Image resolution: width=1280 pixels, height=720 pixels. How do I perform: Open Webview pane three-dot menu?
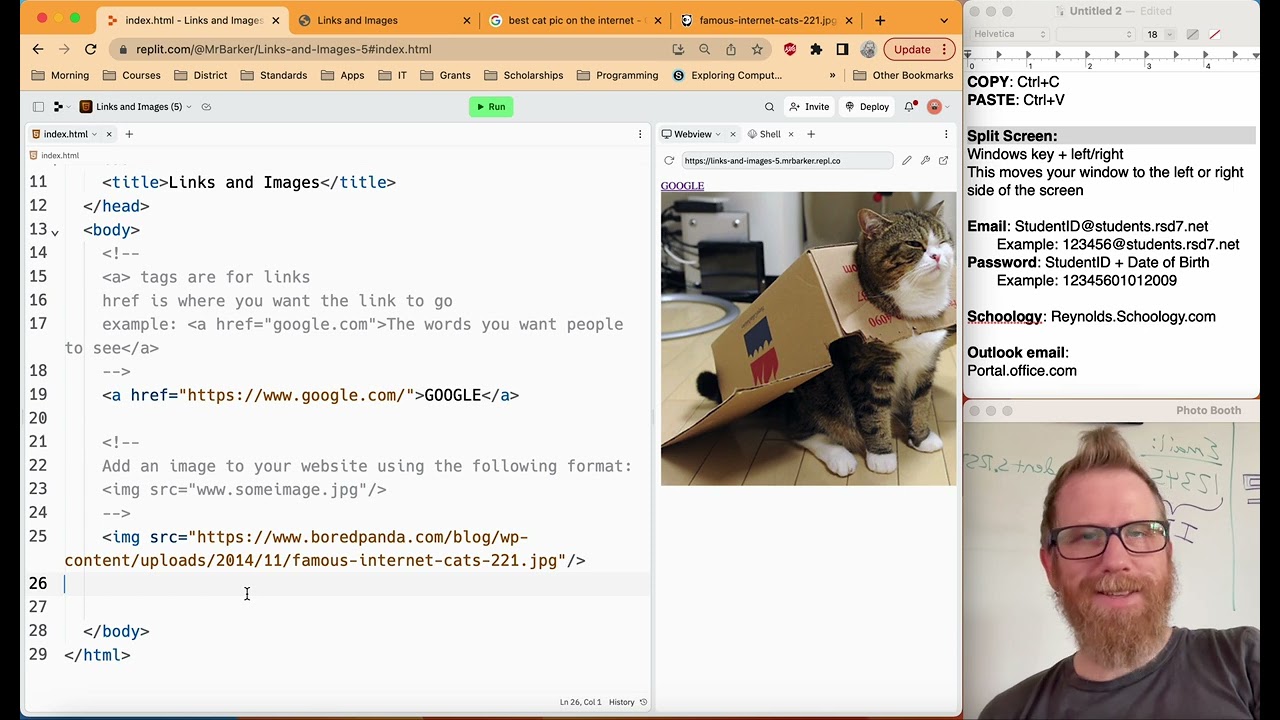click(946, 134)
